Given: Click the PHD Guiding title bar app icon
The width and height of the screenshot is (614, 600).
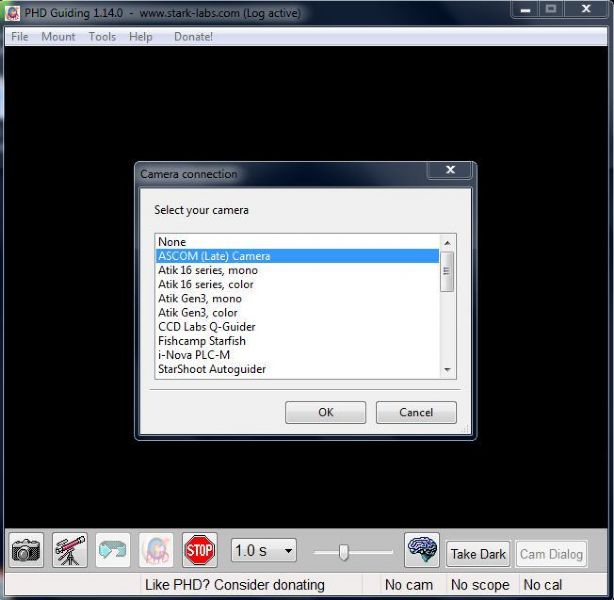Looking at the screenshot, I should (13, 13).
